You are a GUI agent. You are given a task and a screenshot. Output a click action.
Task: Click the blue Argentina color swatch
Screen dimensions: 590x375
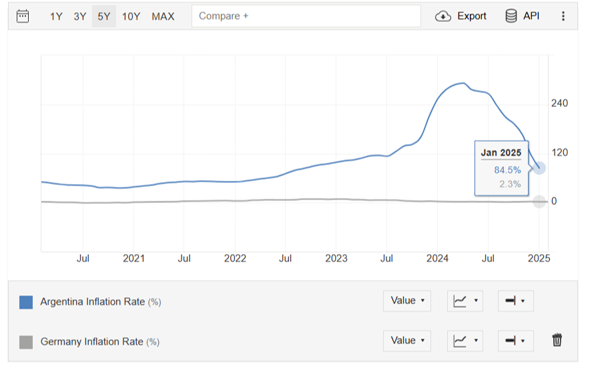click(x=26, y=302)
